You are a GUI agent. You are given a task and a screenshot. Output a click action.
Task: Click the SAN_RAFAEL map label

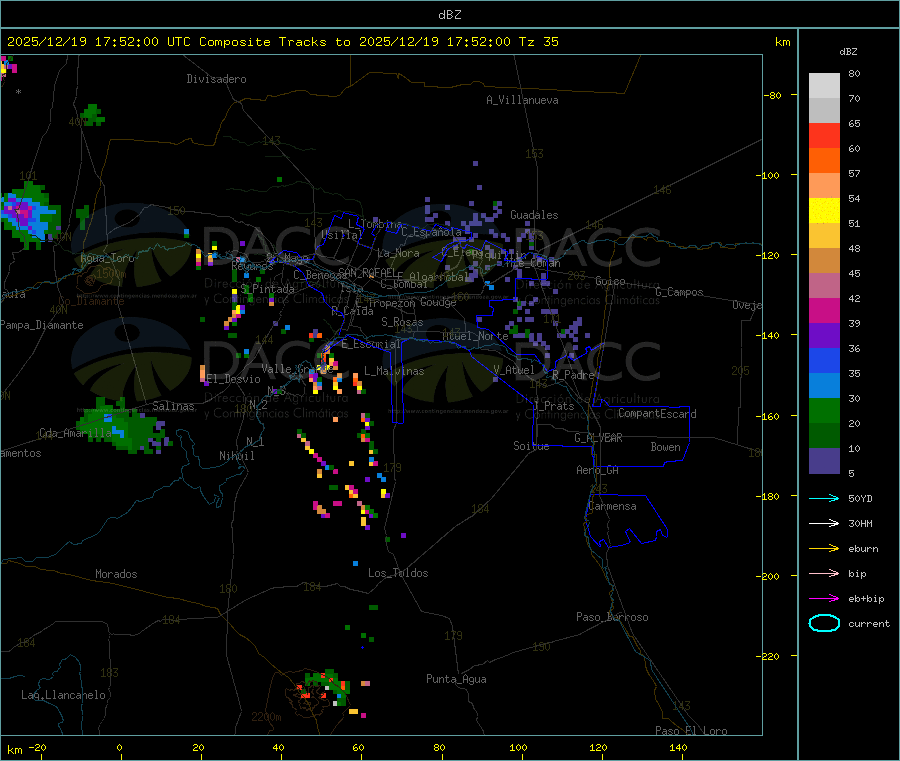(367, 272)
